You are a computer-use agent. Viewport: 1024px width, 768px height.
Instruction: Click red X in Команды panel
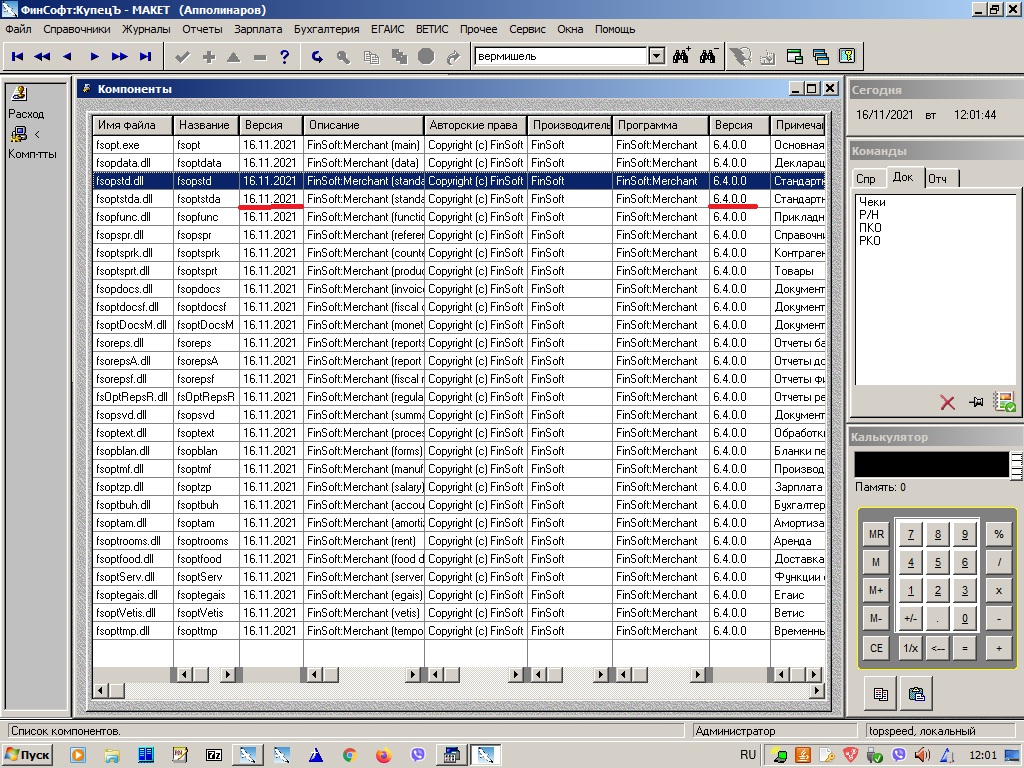pyautogui.click(x=947, y=403)
